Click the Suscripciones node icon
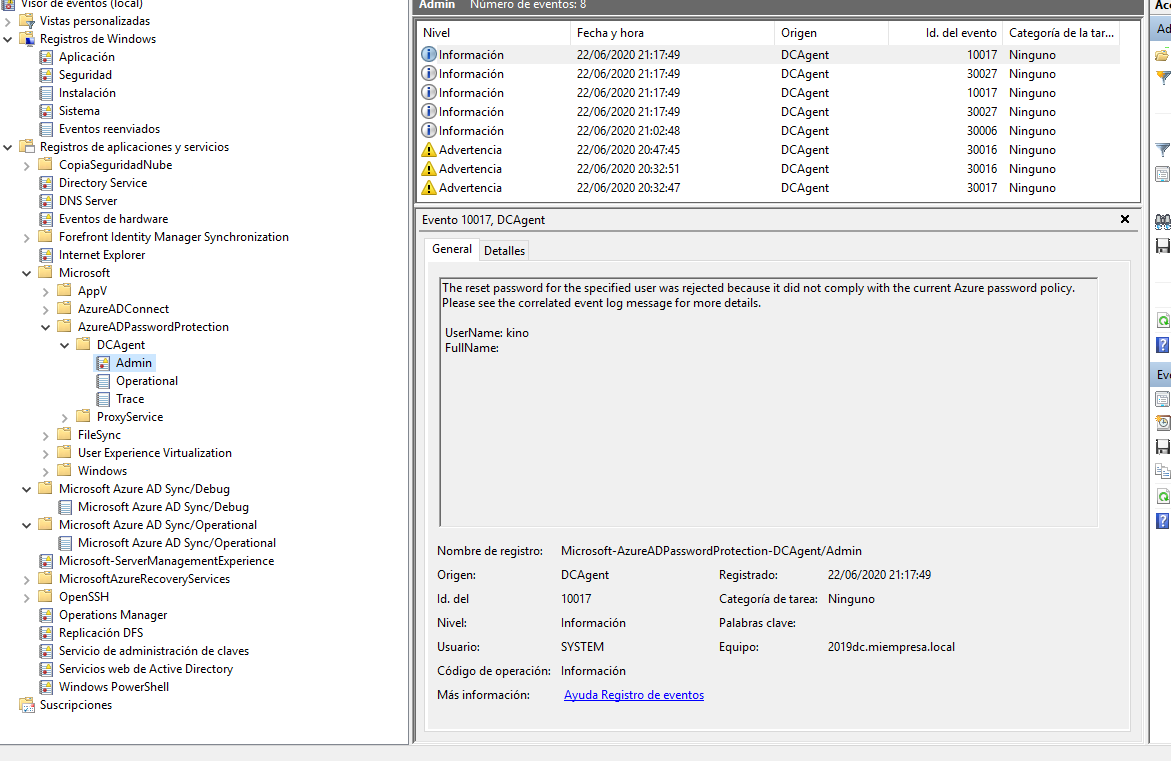This screenshot has height=761, width=1171. [x=26, y=705]
